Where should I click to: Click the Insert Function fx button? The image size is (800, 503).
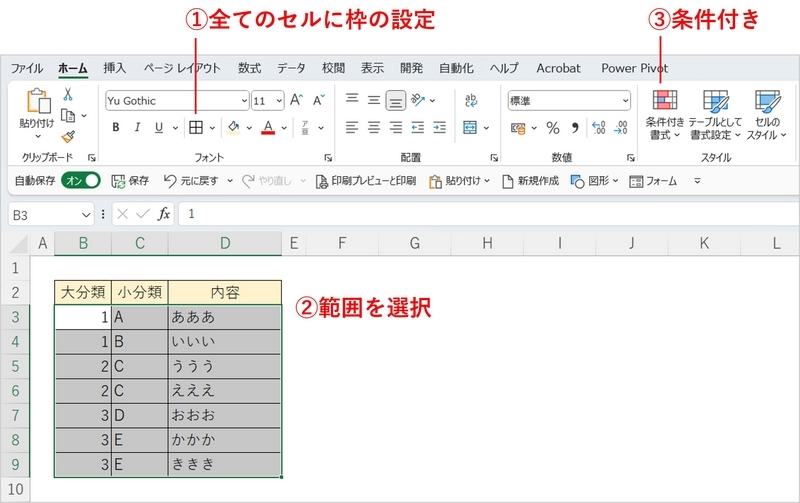coord(163,214)
